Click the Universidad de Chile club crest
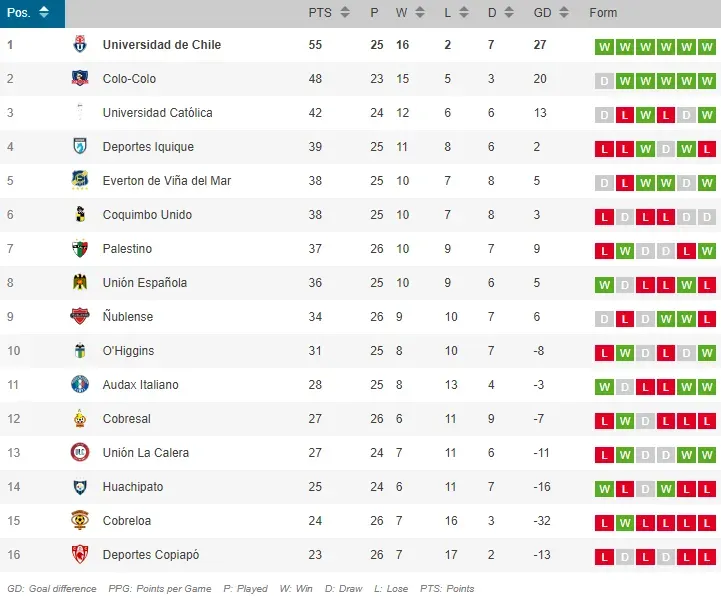This screenshot has width=721, height=598. 80,45
